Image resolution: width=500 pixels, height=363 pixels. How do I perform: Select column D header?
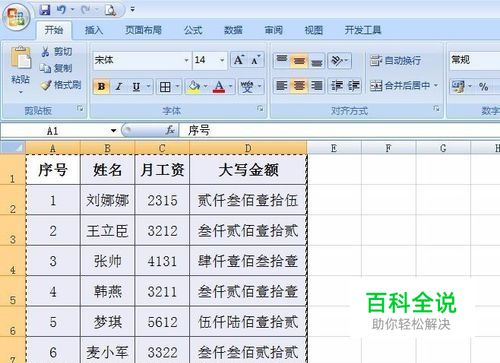click(248, 148)
